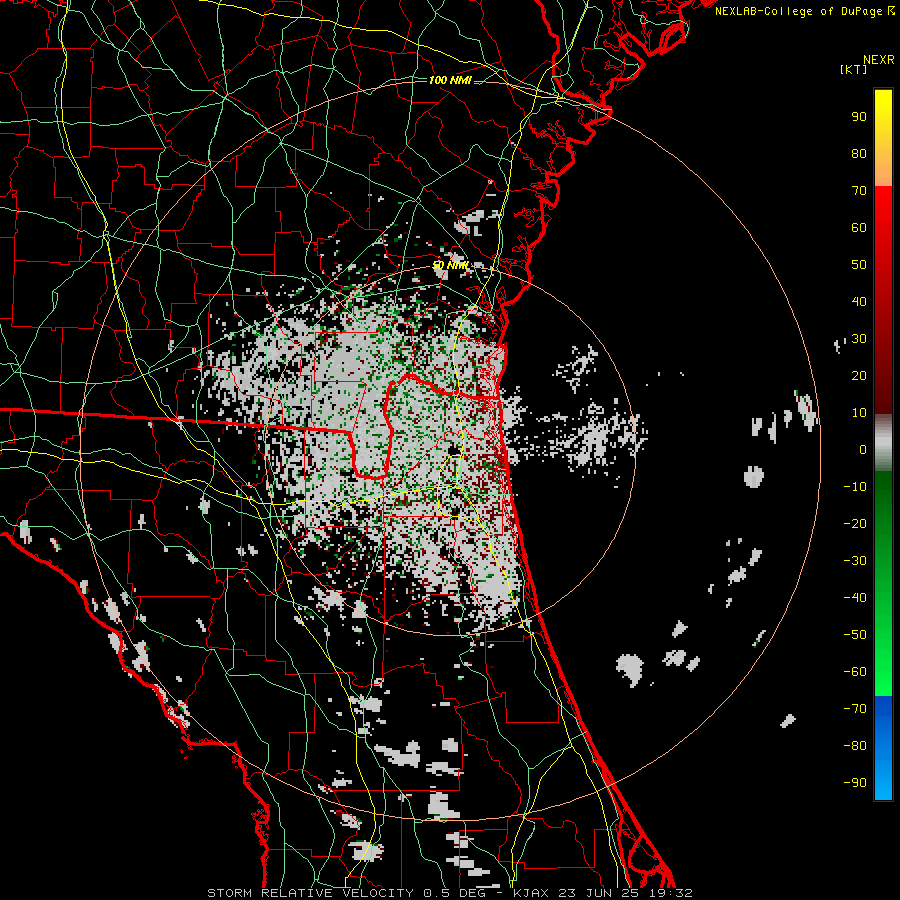Image resolution: width=900 pixels, height=900 pixels.
Task: Click the 20 value on the velocity scale
Action: click(859, 376)
